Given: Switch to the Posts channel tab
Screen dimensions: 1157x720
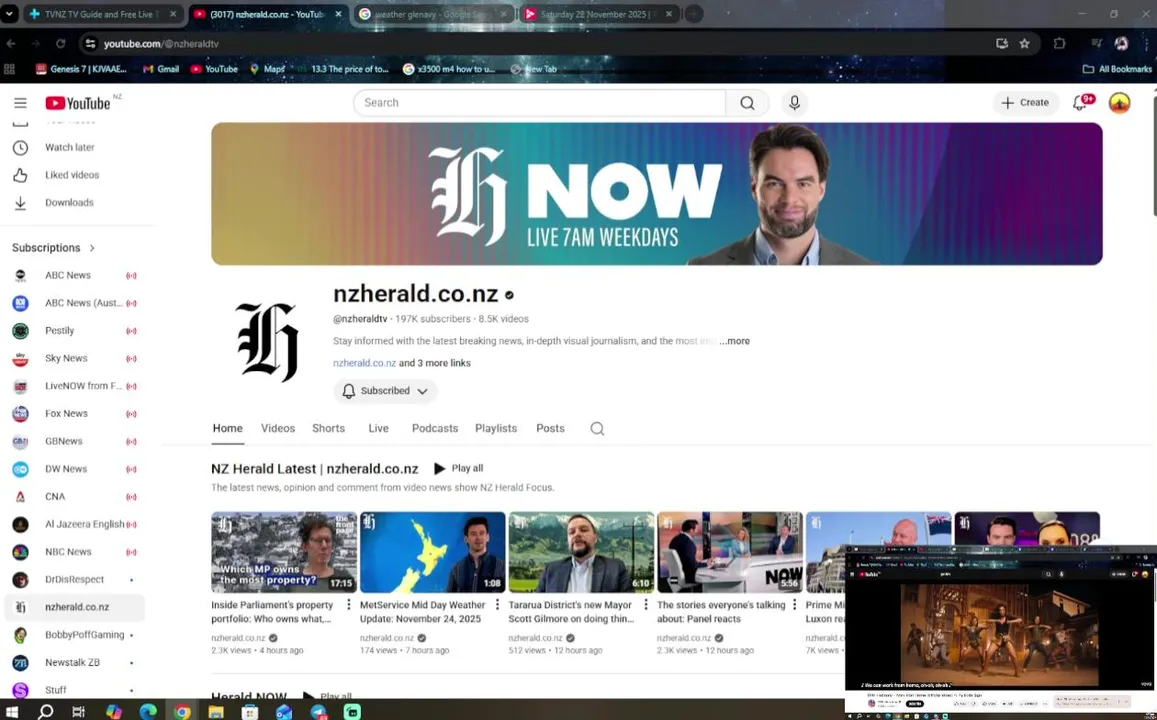Looking at the screenshot, I should pyautogui.click(x=550, y=429).
